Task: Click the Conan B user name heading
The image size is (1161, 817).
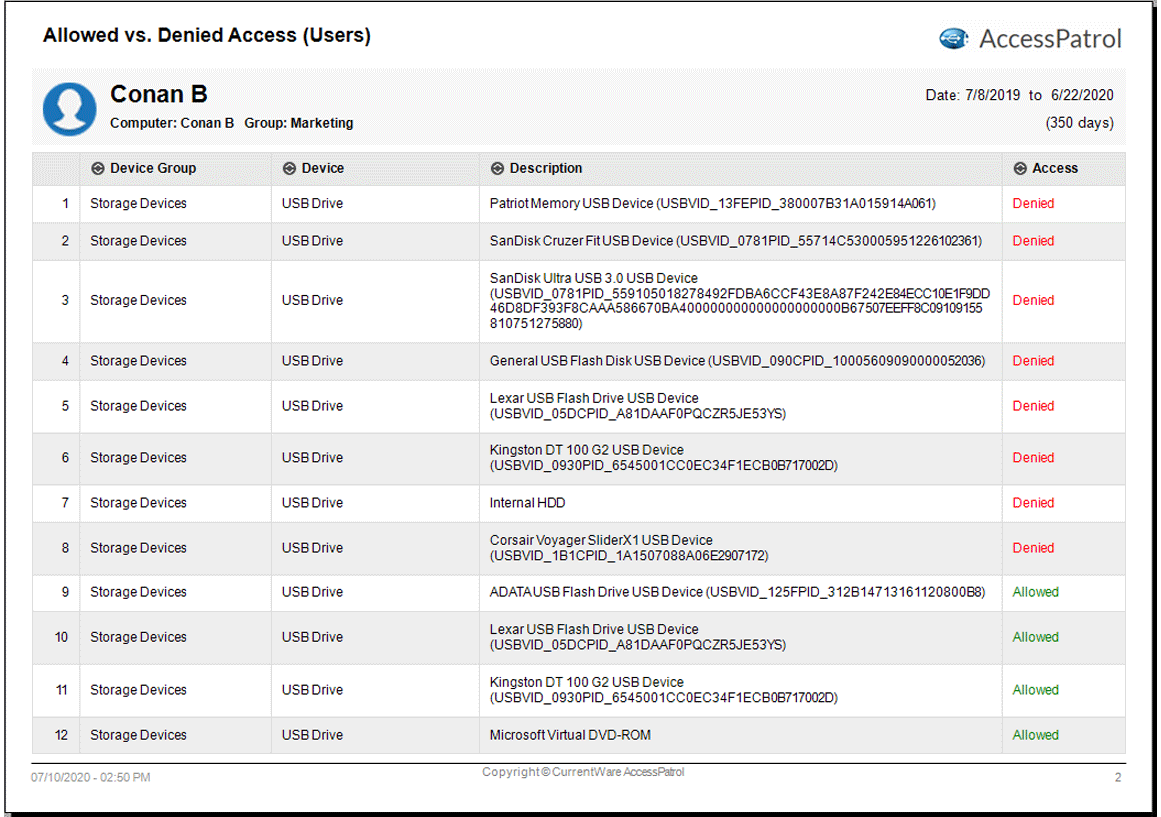Action: point(159,94)
